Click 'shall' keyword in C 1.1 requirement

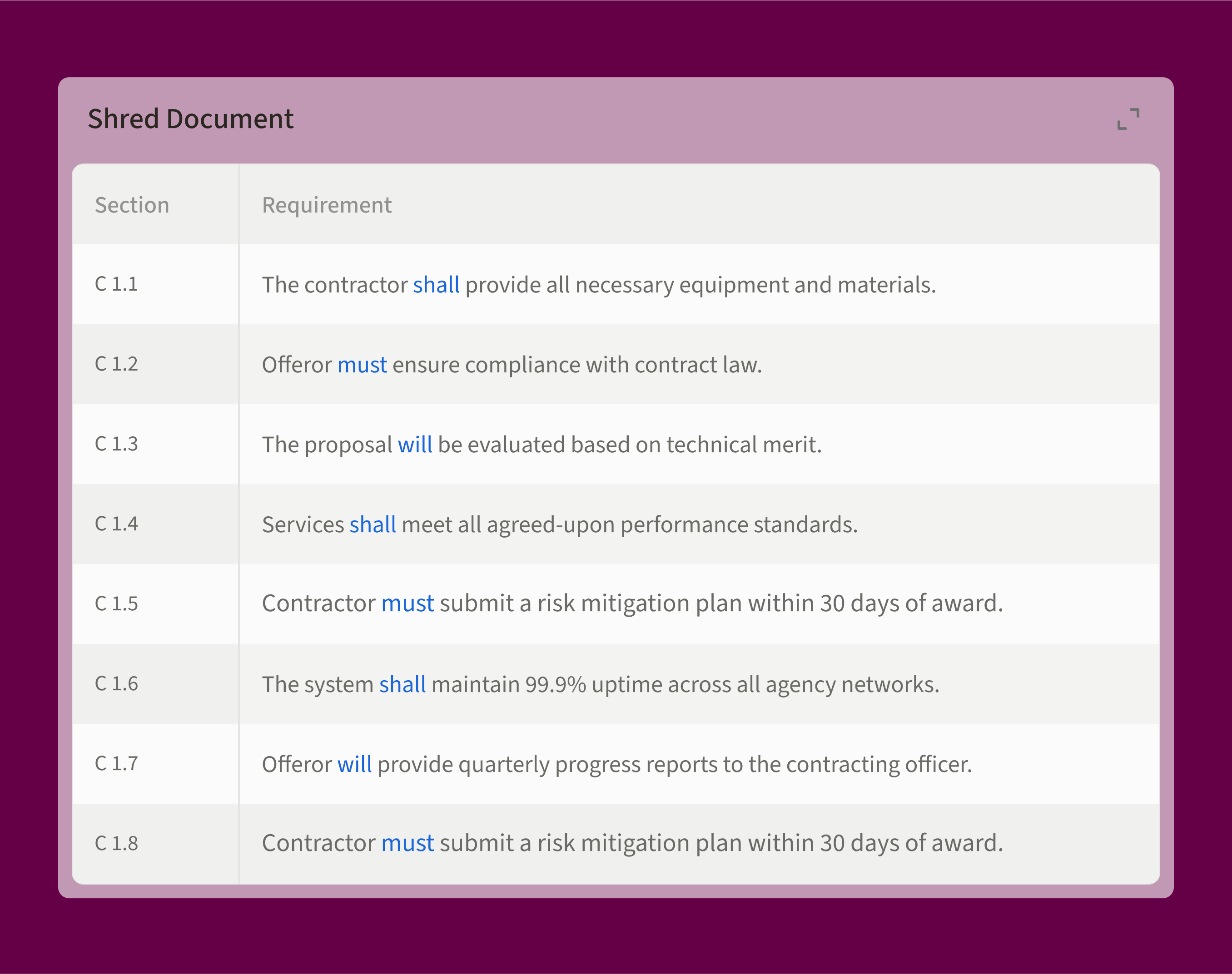tap(436, 285)
